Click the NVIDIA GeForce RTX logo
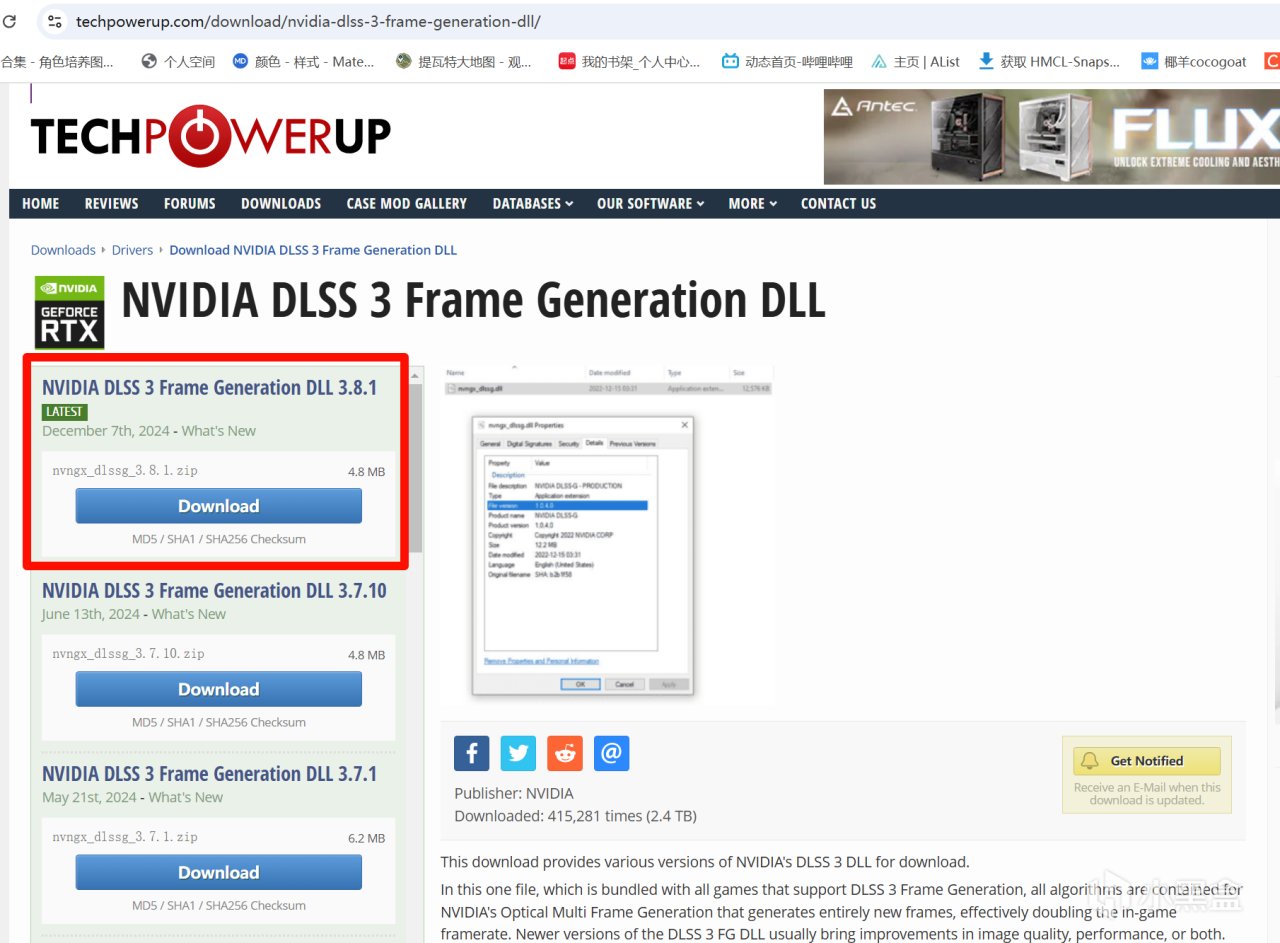 point(69,312)
